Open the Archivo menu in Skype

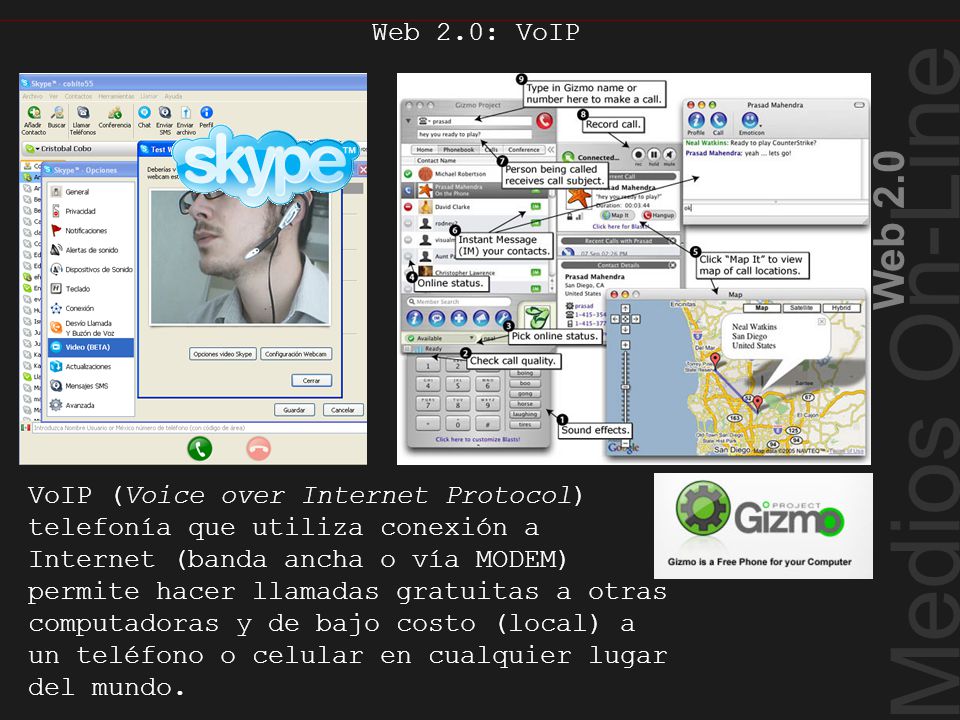tap(32, 96)
